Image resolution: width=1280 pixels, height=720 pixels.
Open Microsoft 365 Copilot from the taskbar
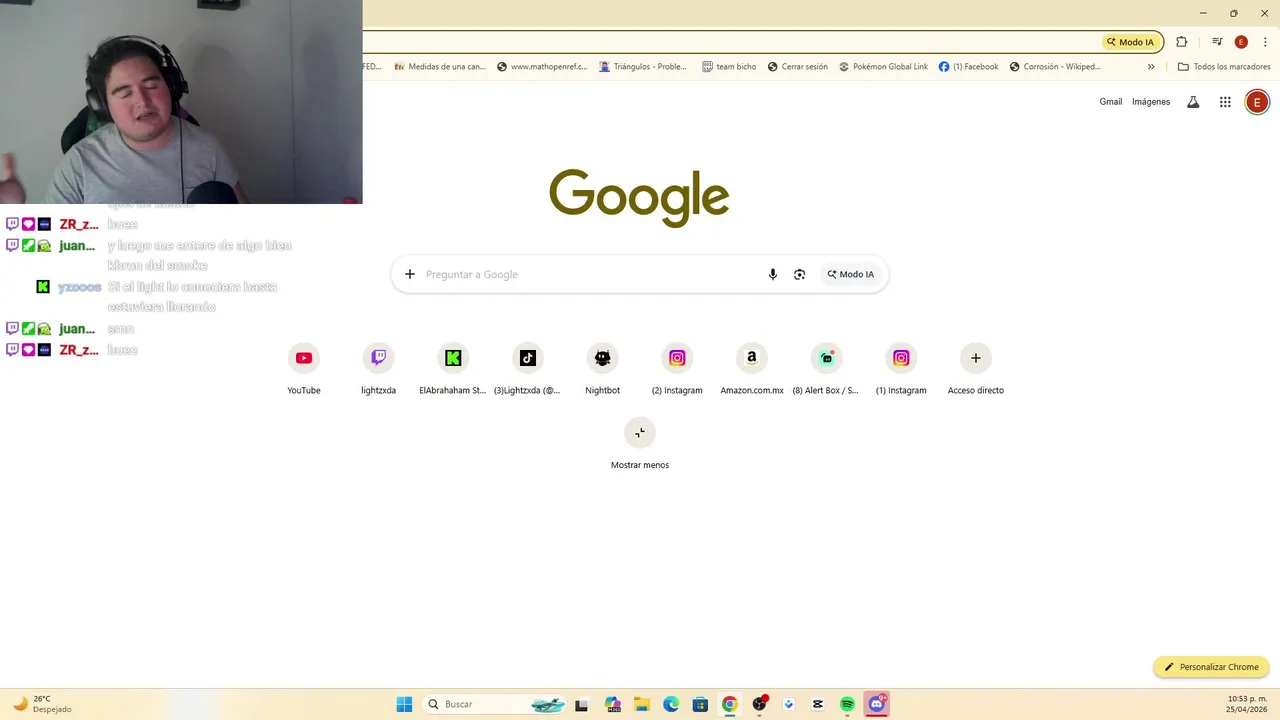pos(612,704)
